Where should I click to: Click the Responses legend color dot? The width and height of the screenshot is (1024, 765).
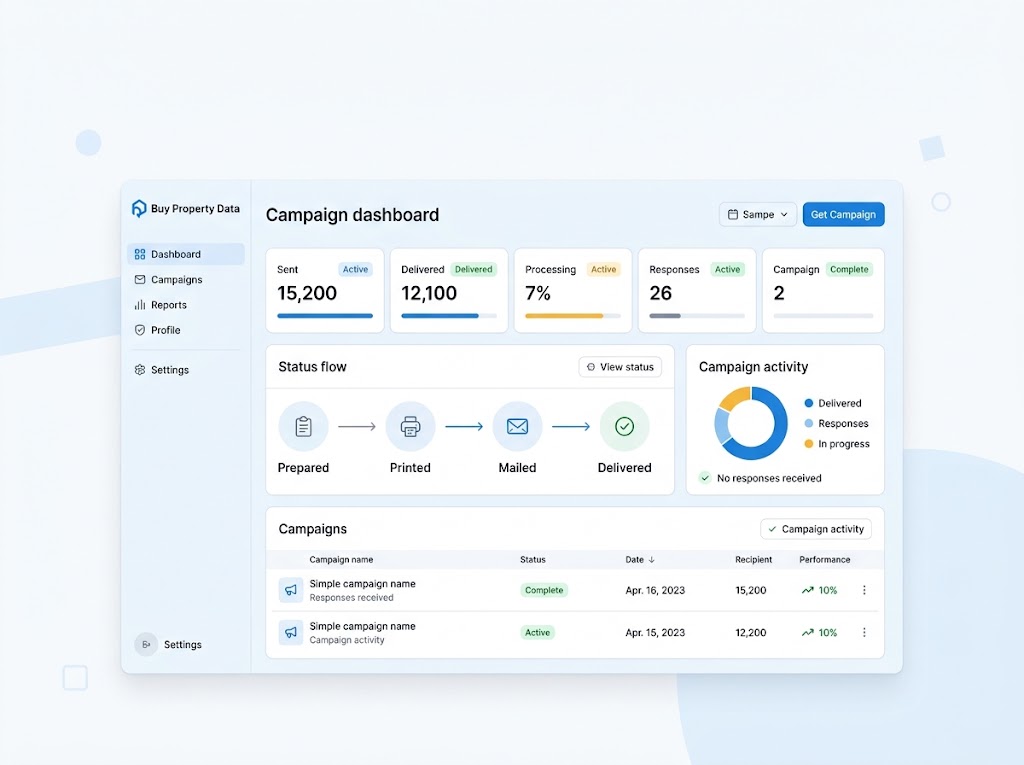pos(808,423)
